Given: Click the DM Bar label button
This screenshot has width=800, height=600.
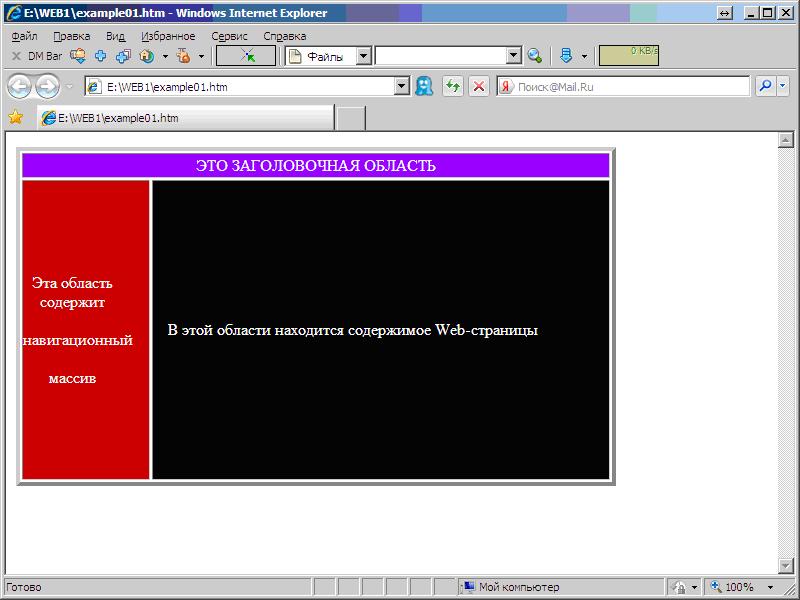Looking at the screenshot, I should coord(45,56).
